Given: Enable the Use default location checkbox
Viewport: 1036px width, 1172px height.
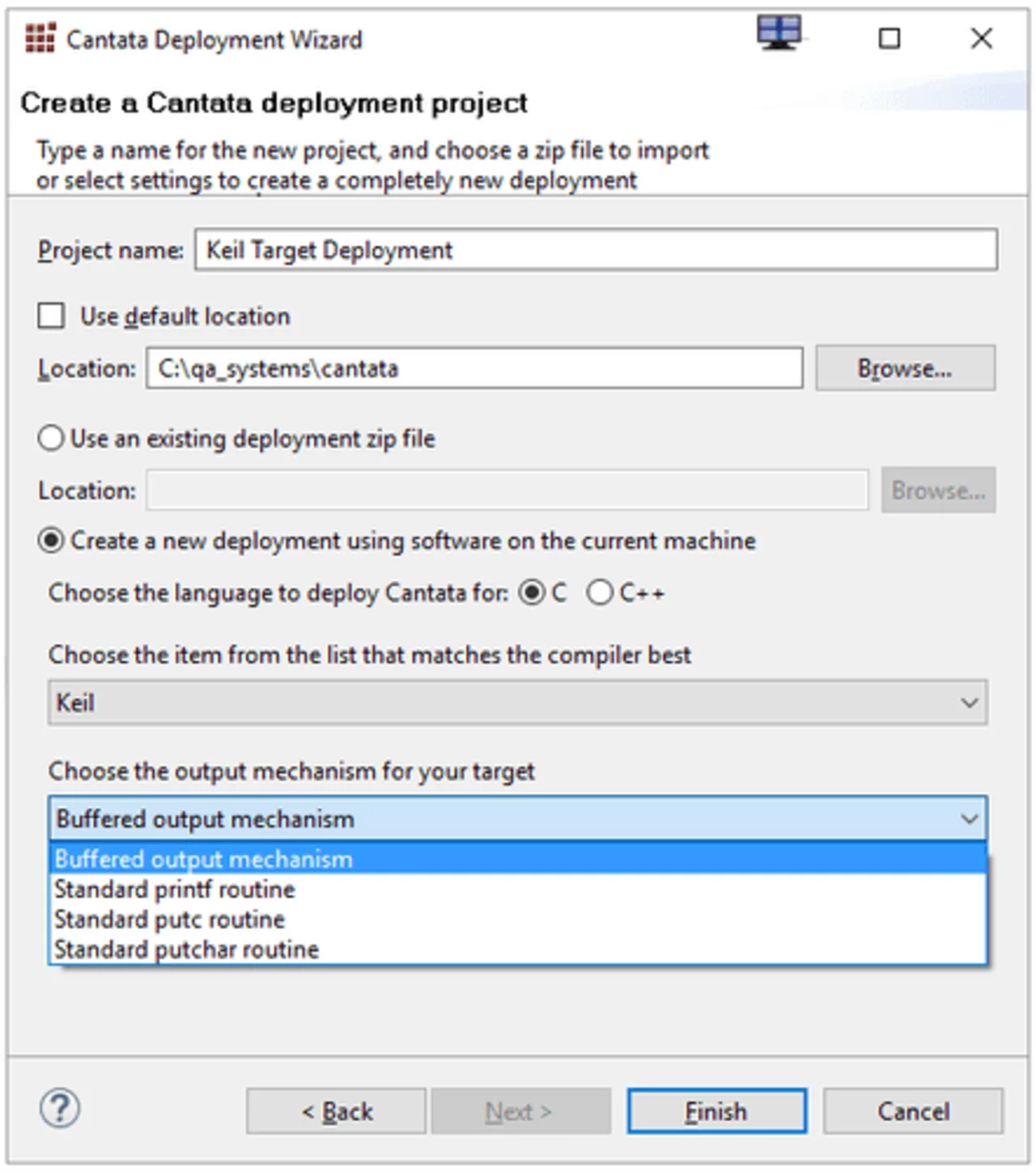Looking at the screenshot, I should (x=51, y=316).
